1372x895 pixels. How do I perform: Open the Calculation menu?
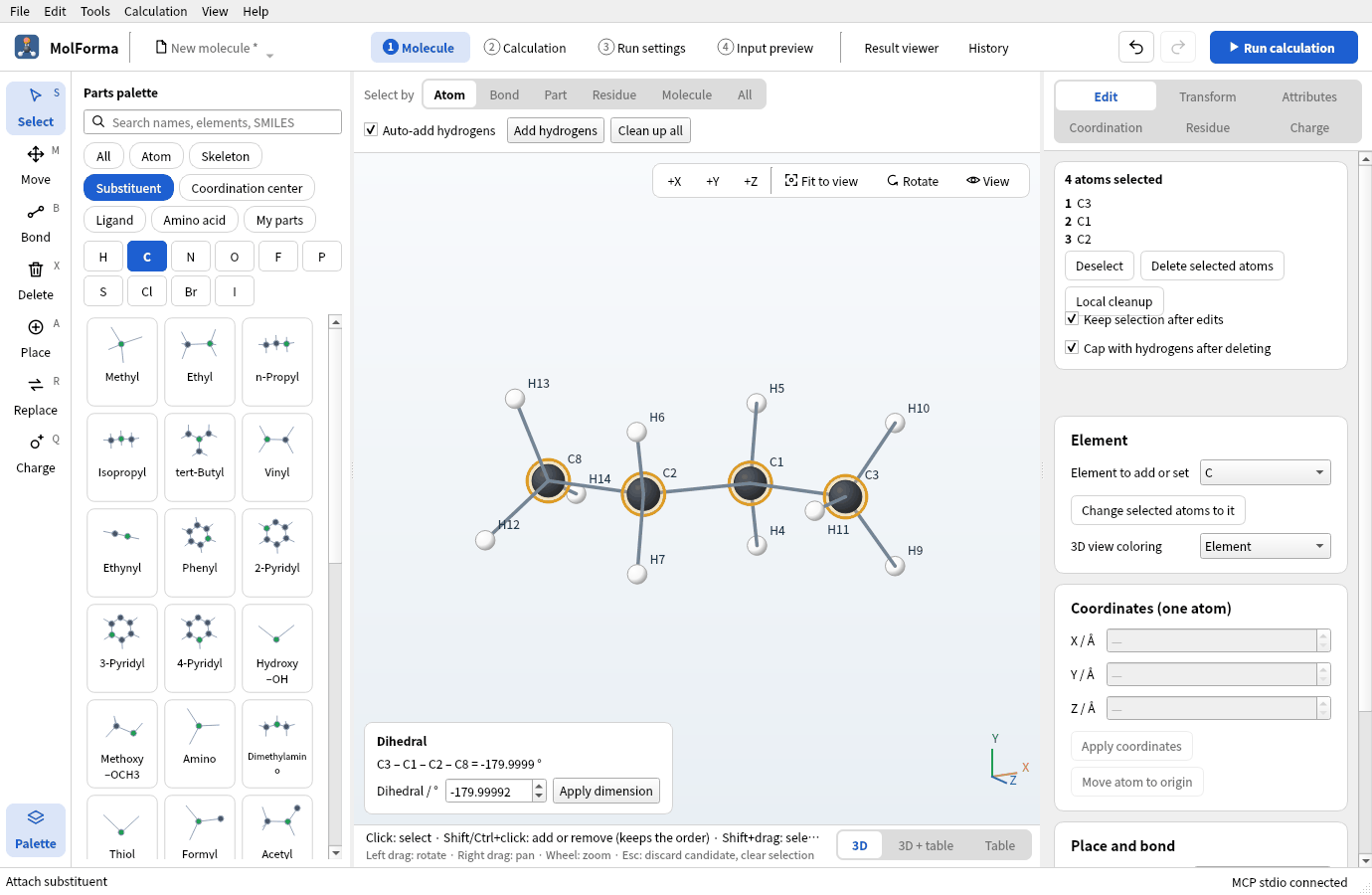coord(155,11)
